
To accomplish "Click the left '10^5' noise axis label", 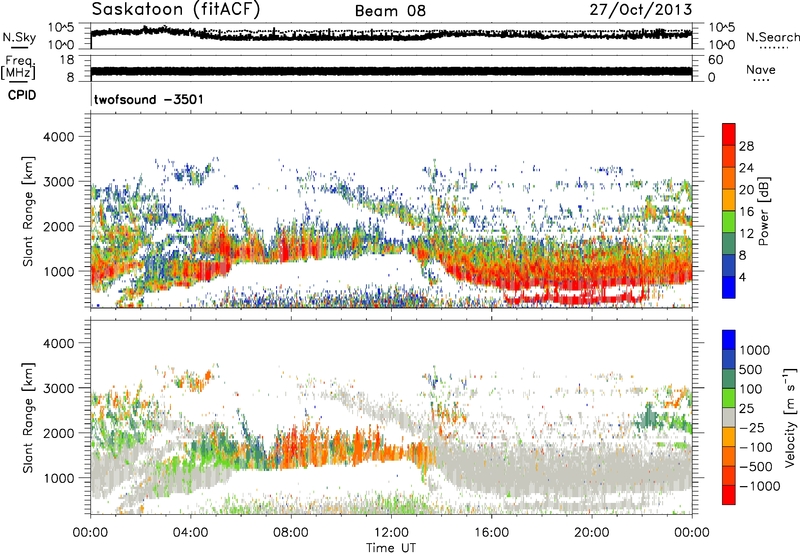I will coord(62,27).
